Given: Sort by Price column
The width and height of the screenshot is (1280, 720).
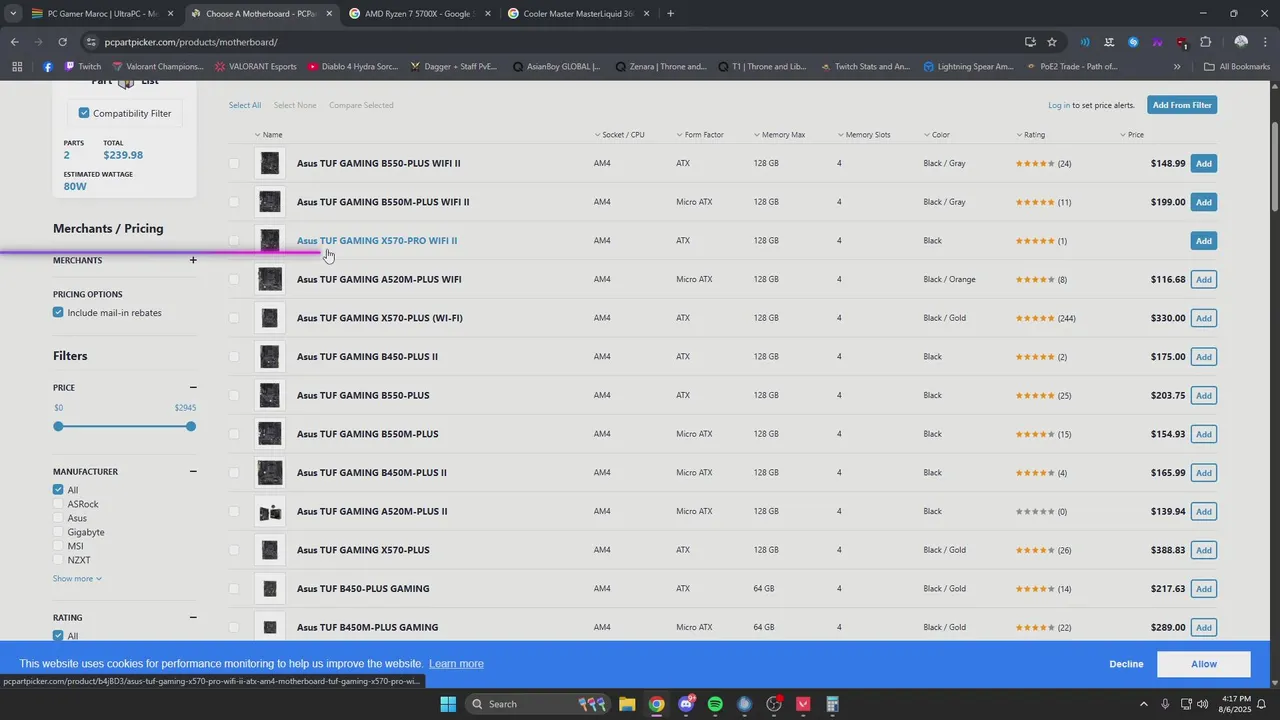Looking at the screenshot, I should (1131, 134).
